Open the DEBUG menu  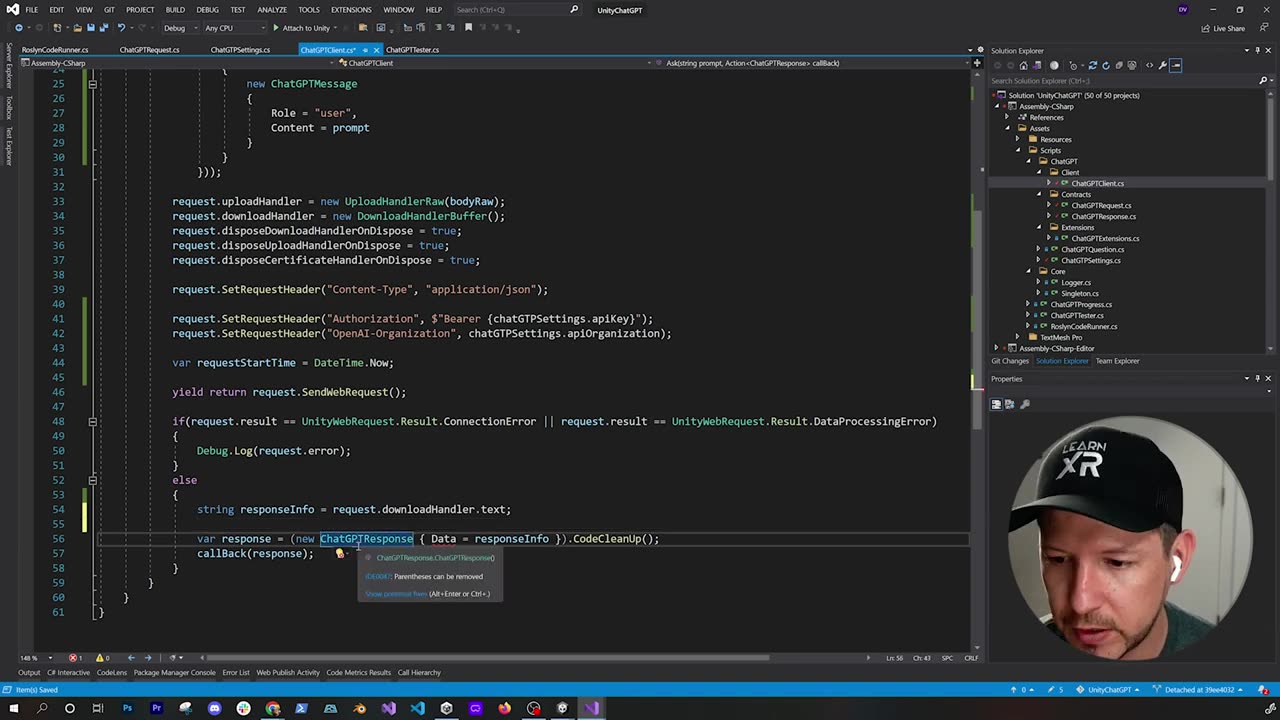pos(207,10)
